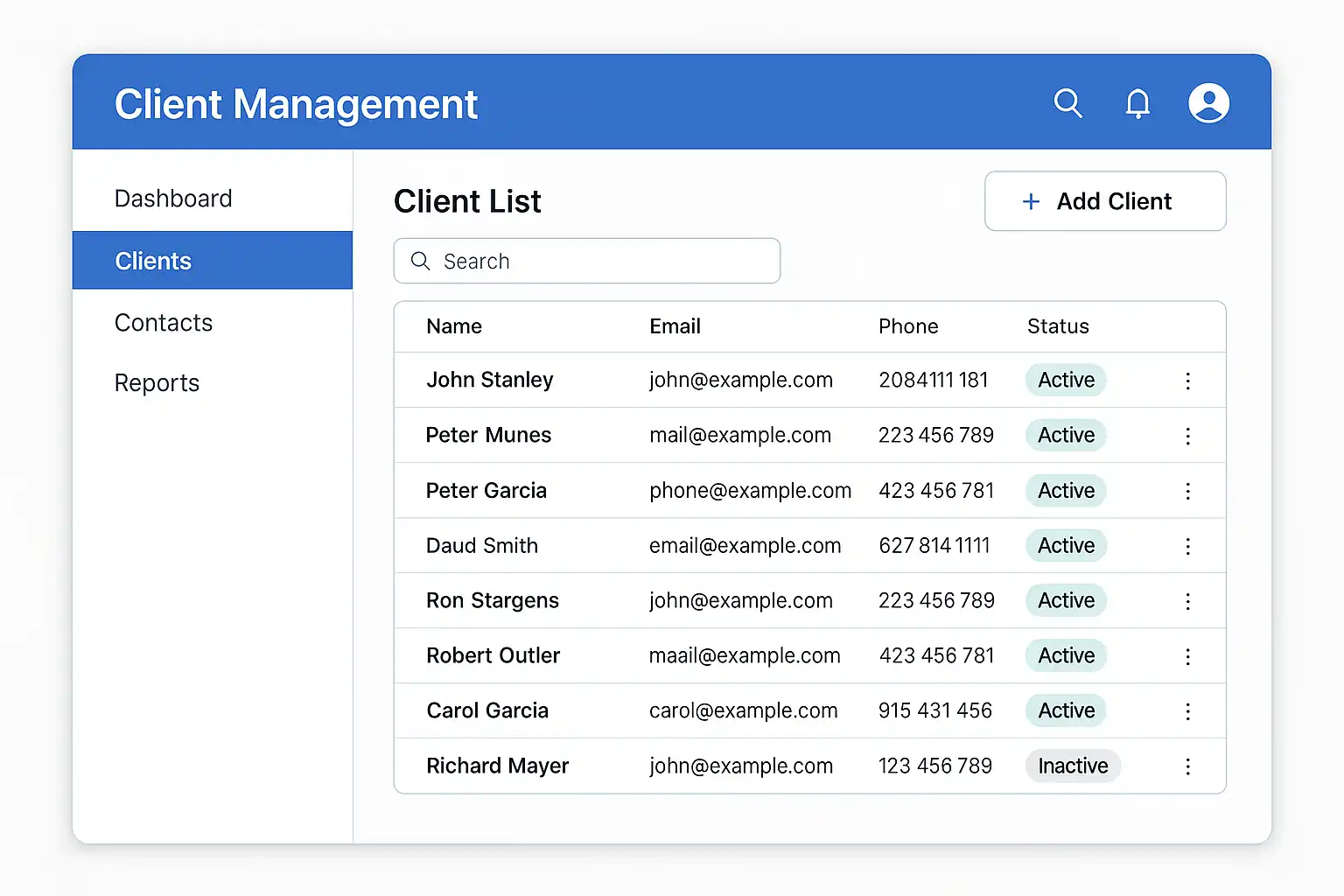Expand the options menu for Robert Outler
Image resolution: width=1344 pixels, height=896 pixels.
[1187, 656]
